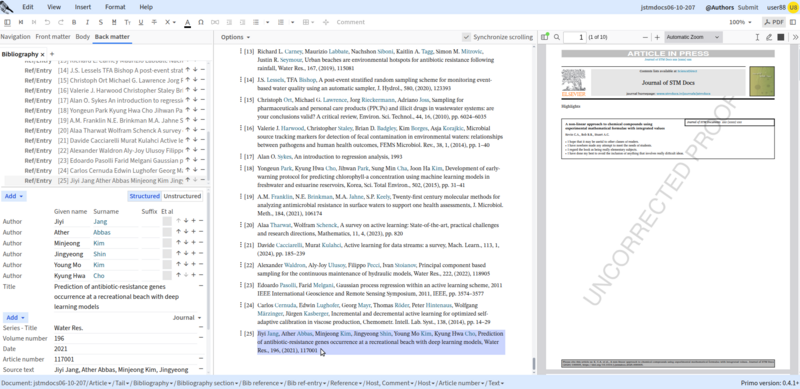Image resolution: width=800 pixels, height=389 pixels.
Task: Toggle Et al checkbox for author Young Mo
Action: [x=167, y=265]
